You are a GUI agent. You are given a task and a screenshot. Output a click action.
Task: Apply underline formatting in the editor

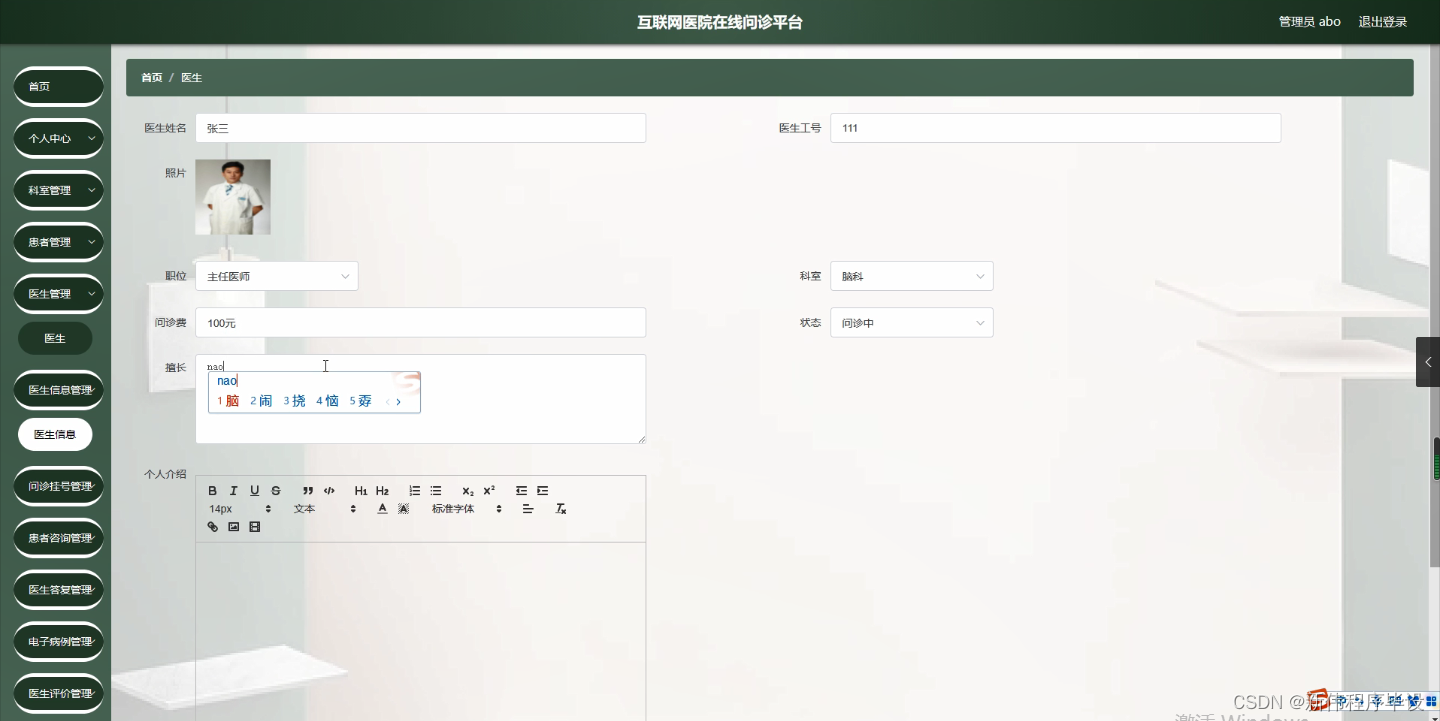coord(254,490)
